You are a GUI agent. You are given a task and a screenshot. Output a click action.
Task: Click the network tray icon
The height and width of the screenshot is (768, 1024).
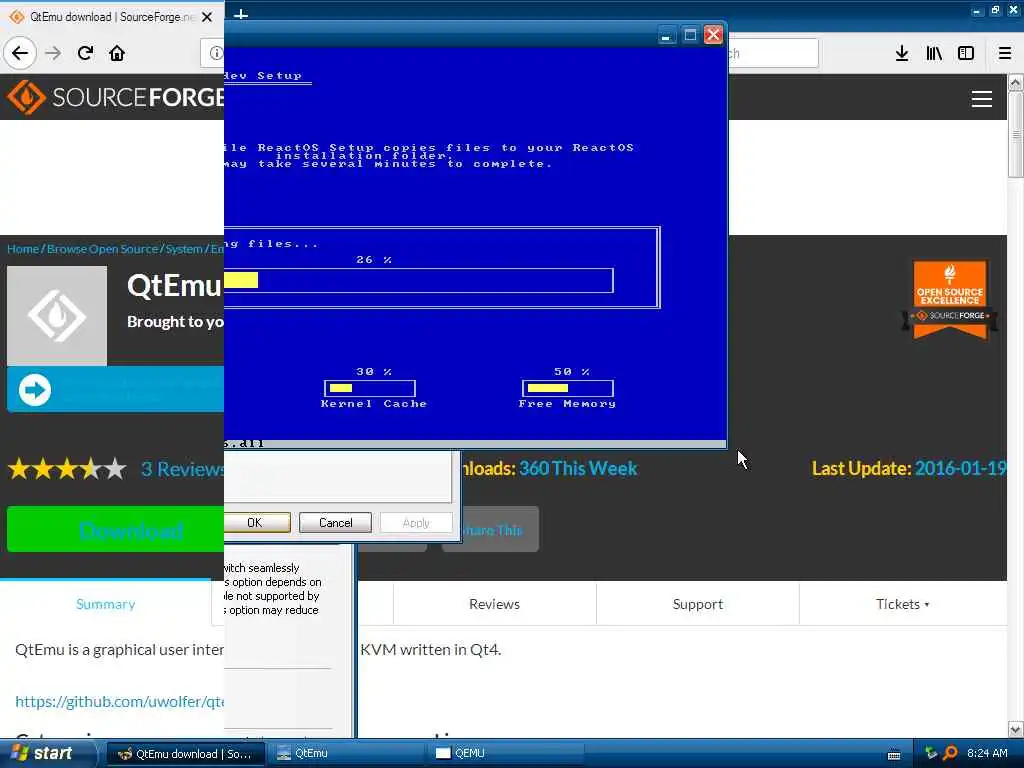click(x=931, y=753)
